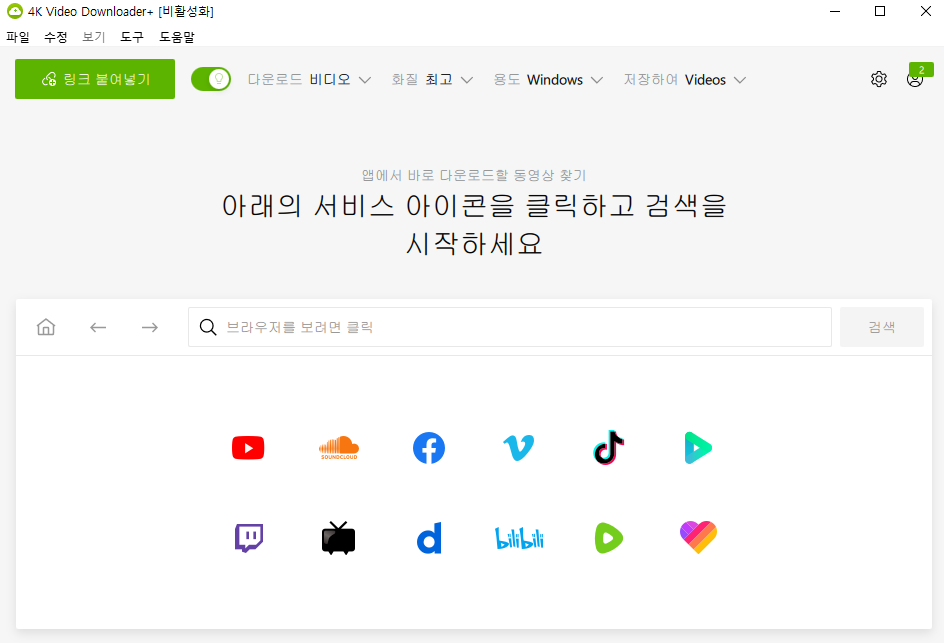Image resolution: width=944 pixels, height=643 pixels.
Task: Open Vimeo service icon
Action: tap(518, 448)
